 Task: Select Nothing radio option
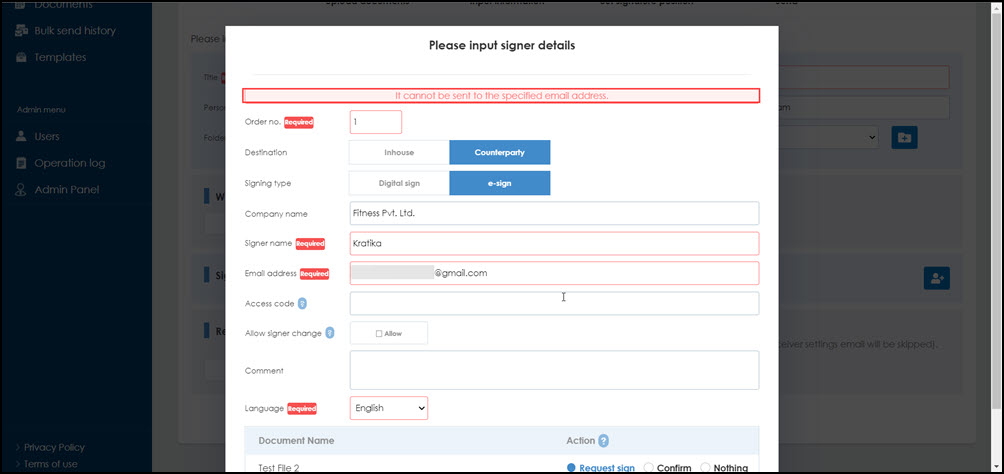point(706,468)
